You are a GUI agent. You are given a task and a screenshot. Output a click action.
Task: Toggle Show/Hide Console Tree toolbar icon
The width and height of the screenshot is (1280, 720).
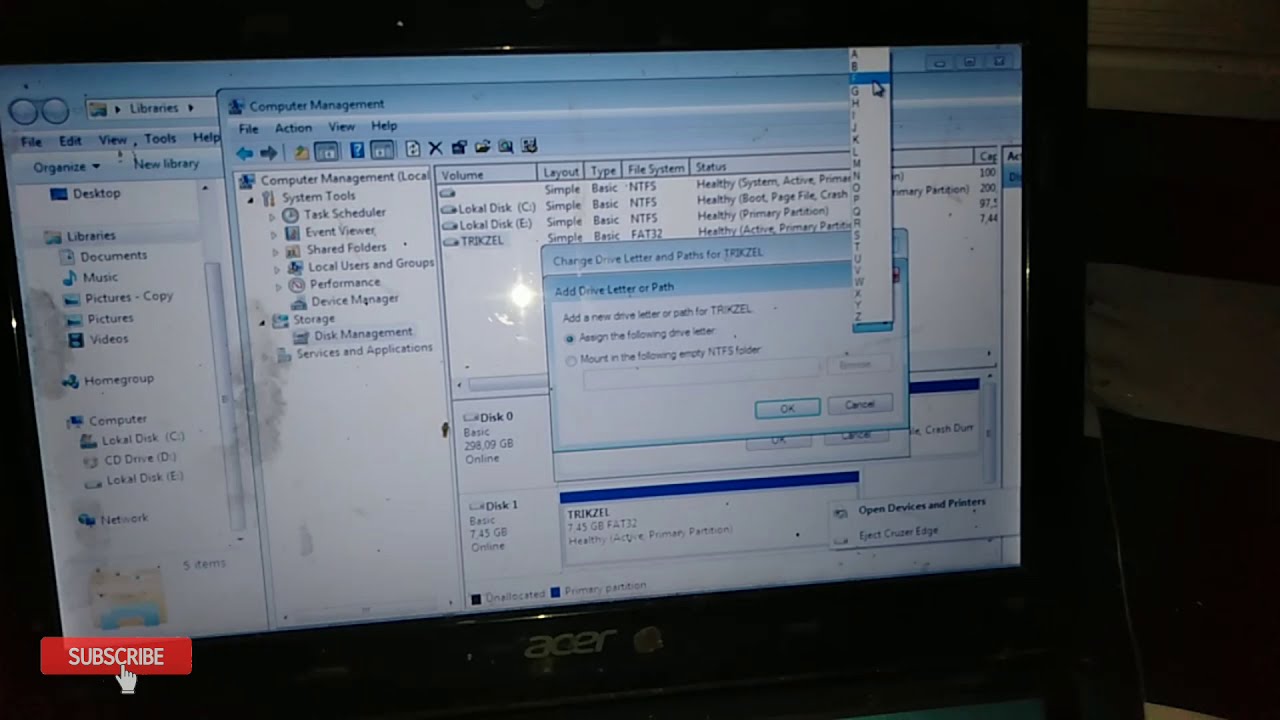click(326, 151)
